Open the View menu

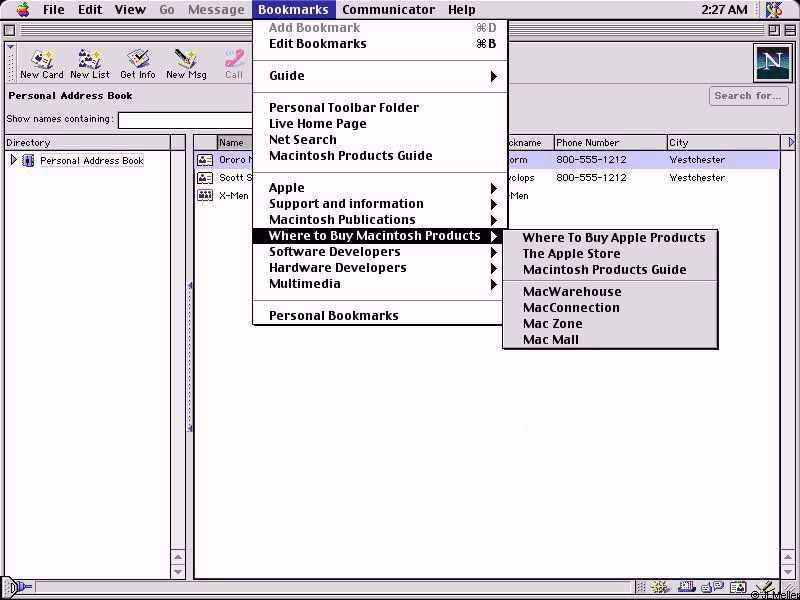click(x=130, y=10)
